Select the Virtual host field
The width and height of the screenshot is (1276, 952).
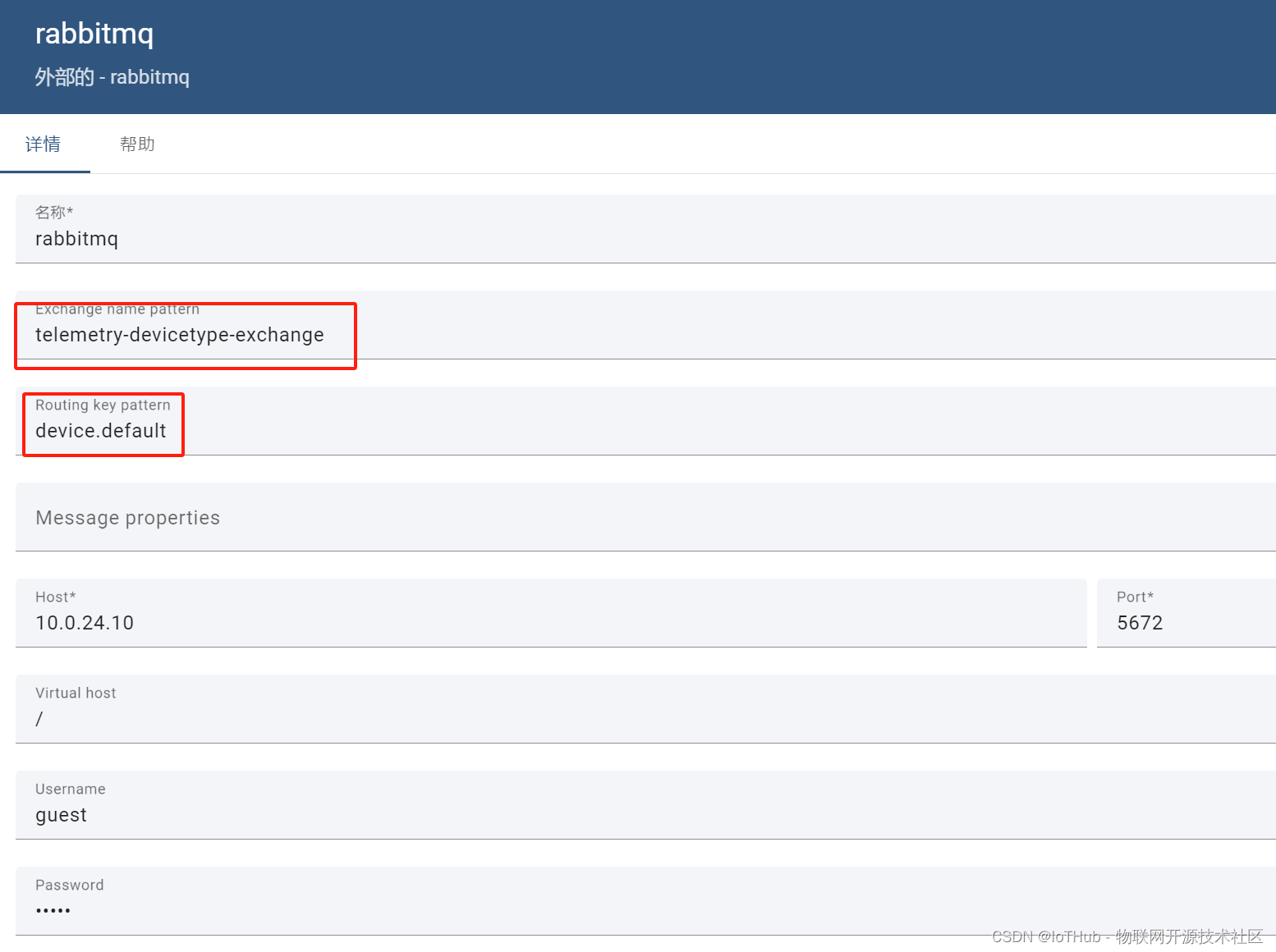point(645,709)
